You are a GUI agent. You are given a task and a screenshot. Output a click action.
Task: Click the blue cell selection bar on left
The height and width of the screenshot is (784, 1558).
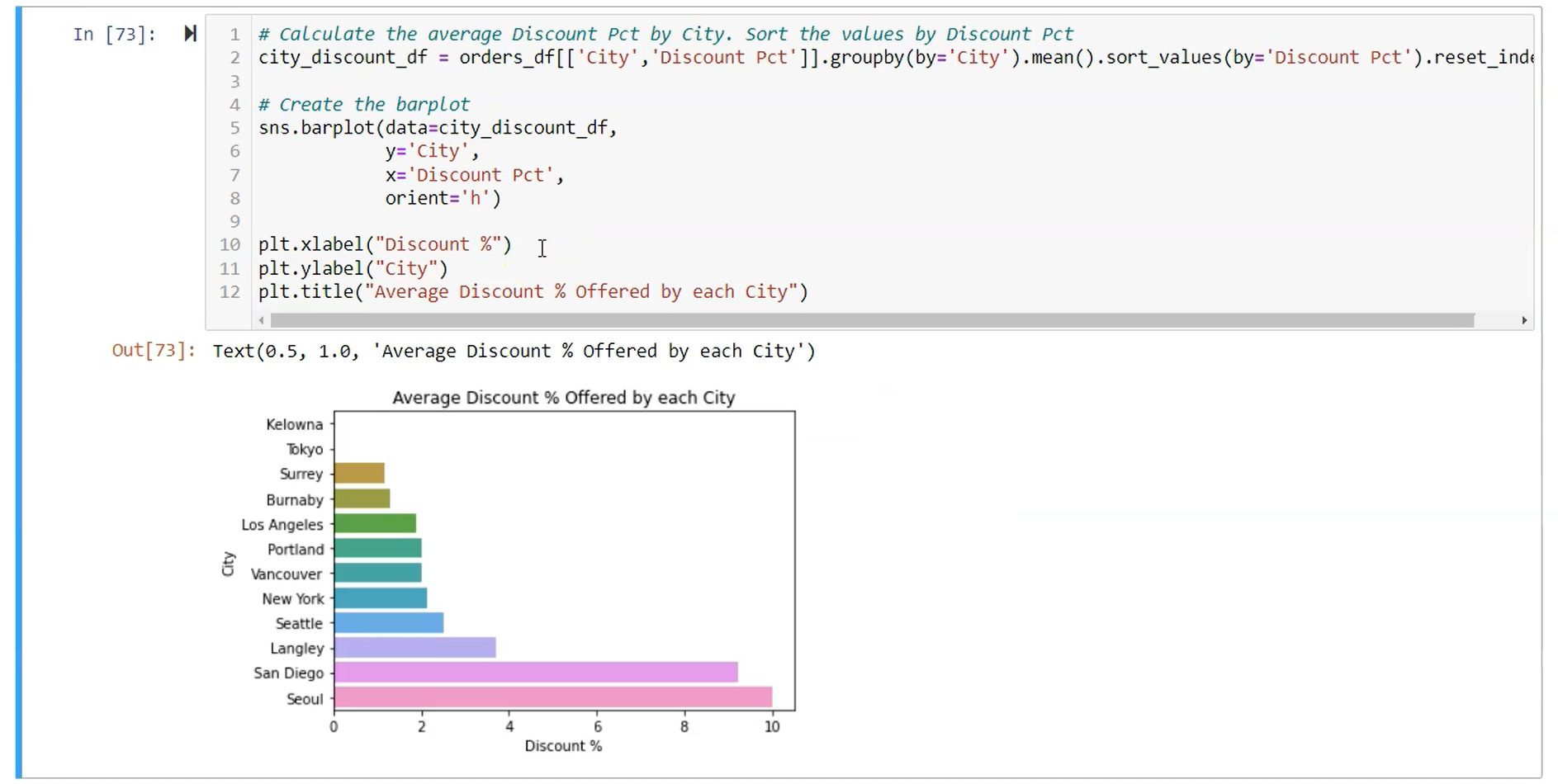click(x=19, y=392)
